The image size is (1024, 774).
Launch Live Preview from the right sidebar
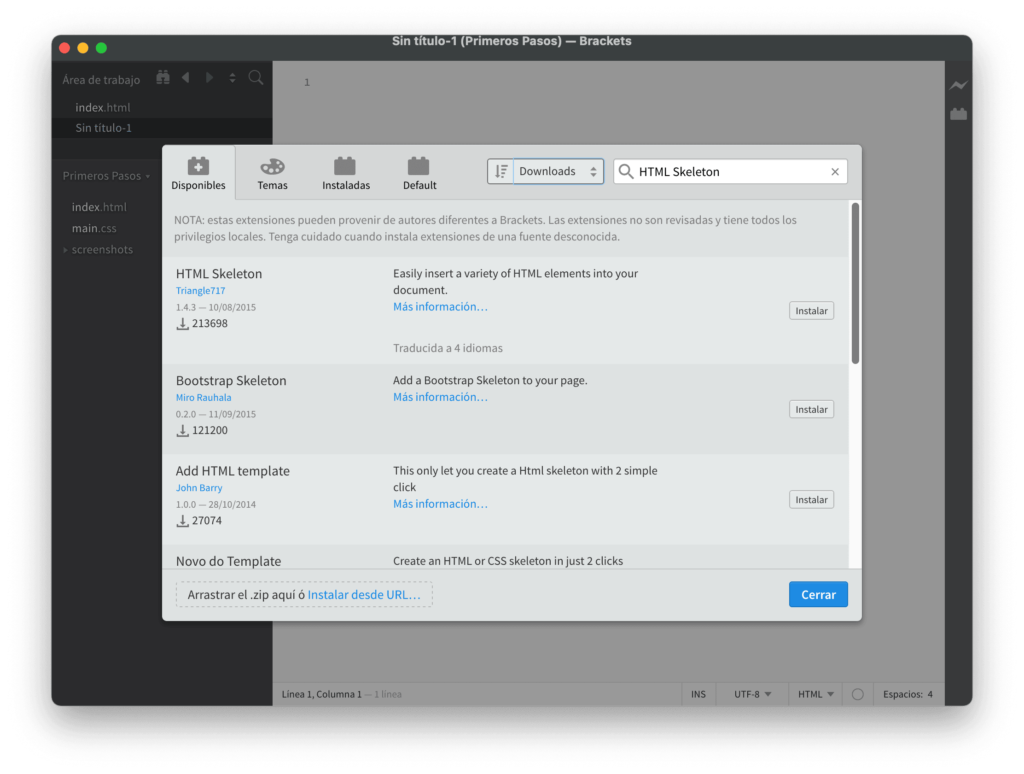click(958, 85)
